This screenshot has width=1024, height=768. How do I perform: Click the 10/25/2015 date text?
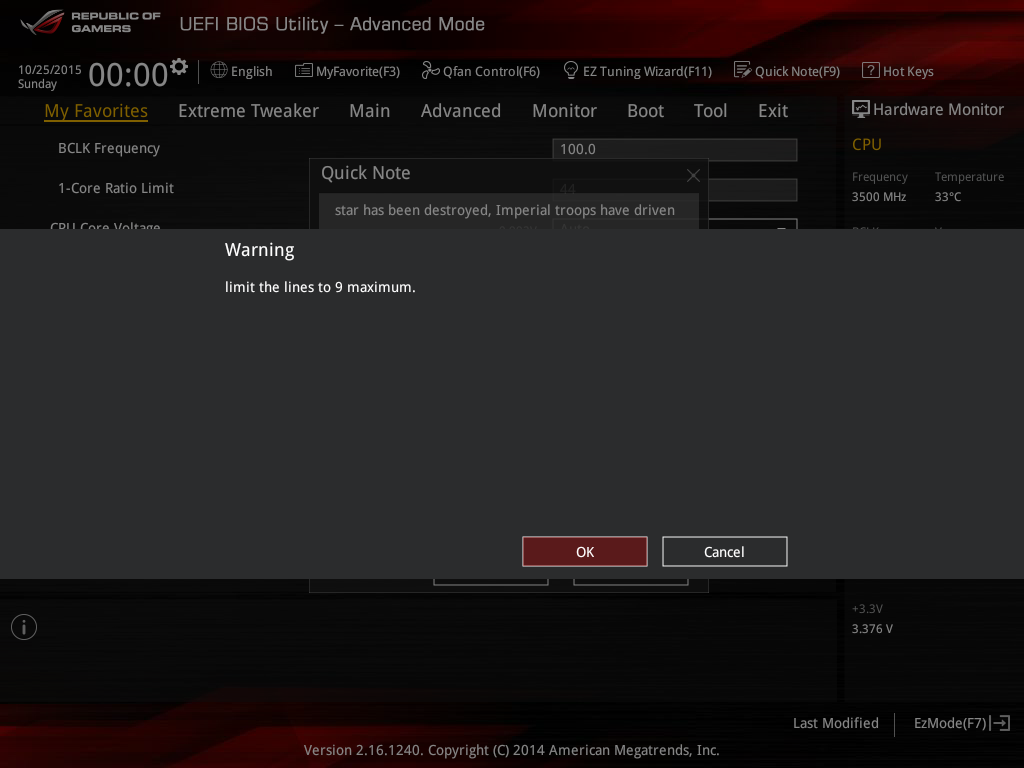(x=50, y=69)
